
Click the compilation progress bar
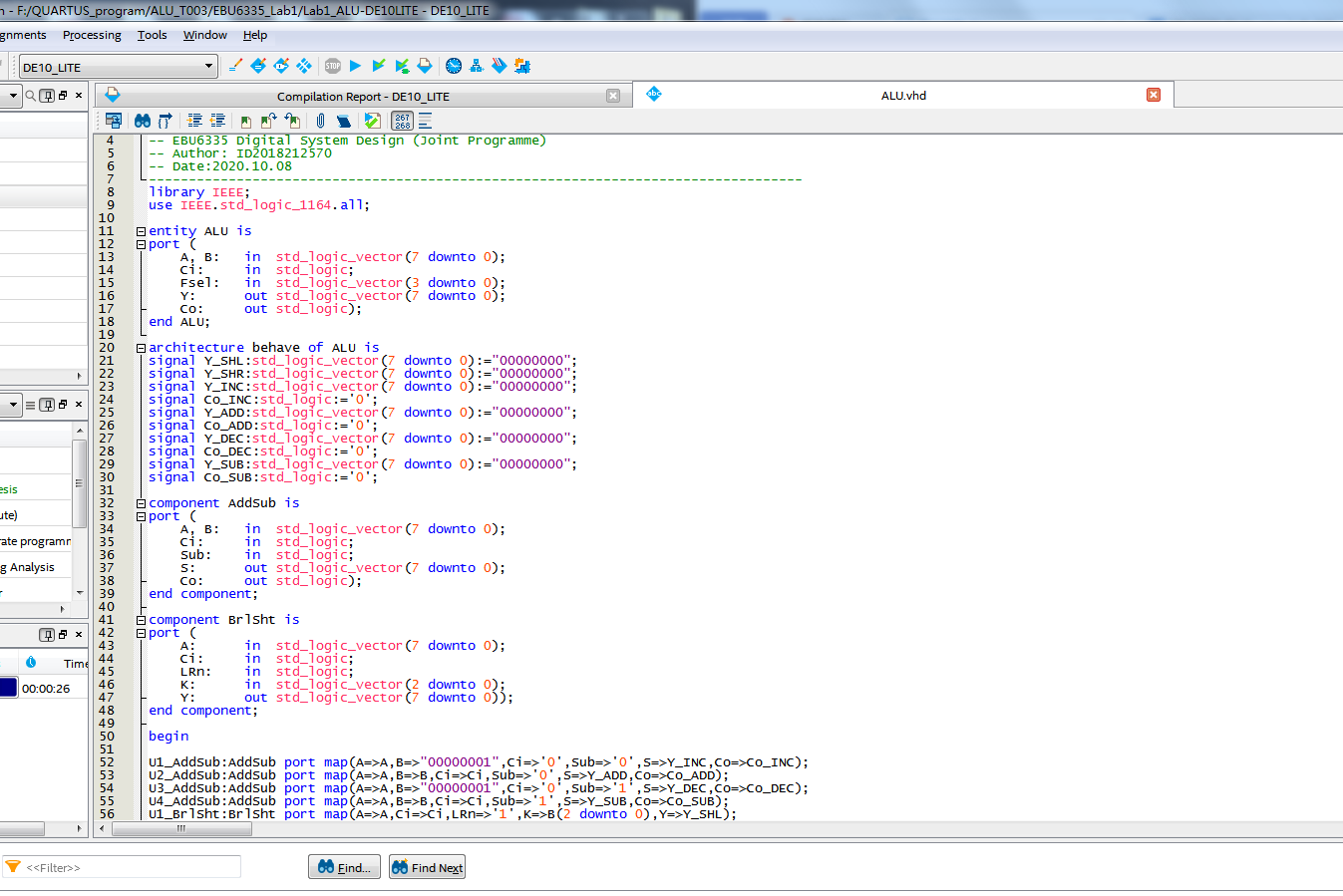tap(8, 688)
